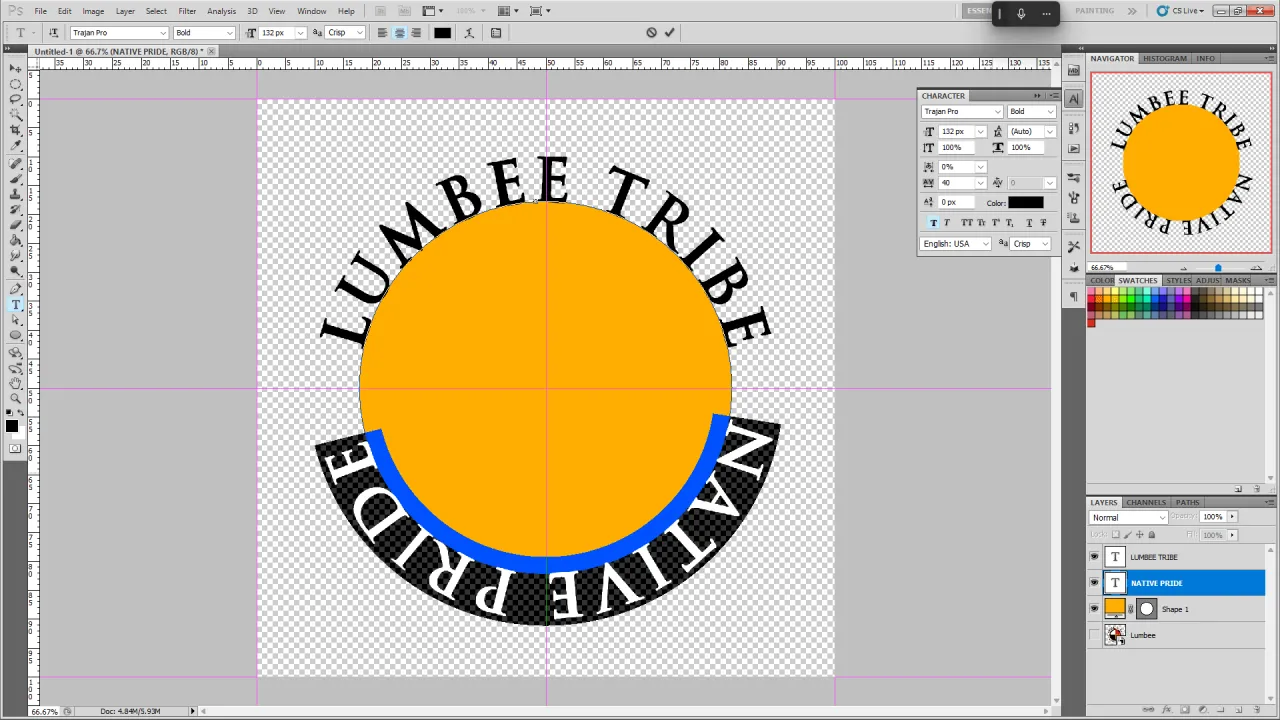
Task: Switch to the Histogram tab
Action: [1164, 58]
